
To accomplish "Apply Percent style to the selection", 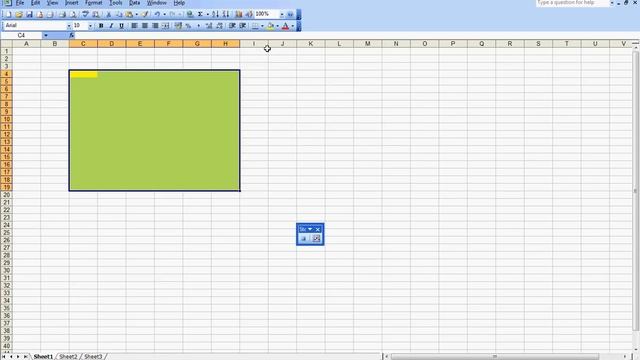I will click(x=188, y=26).
